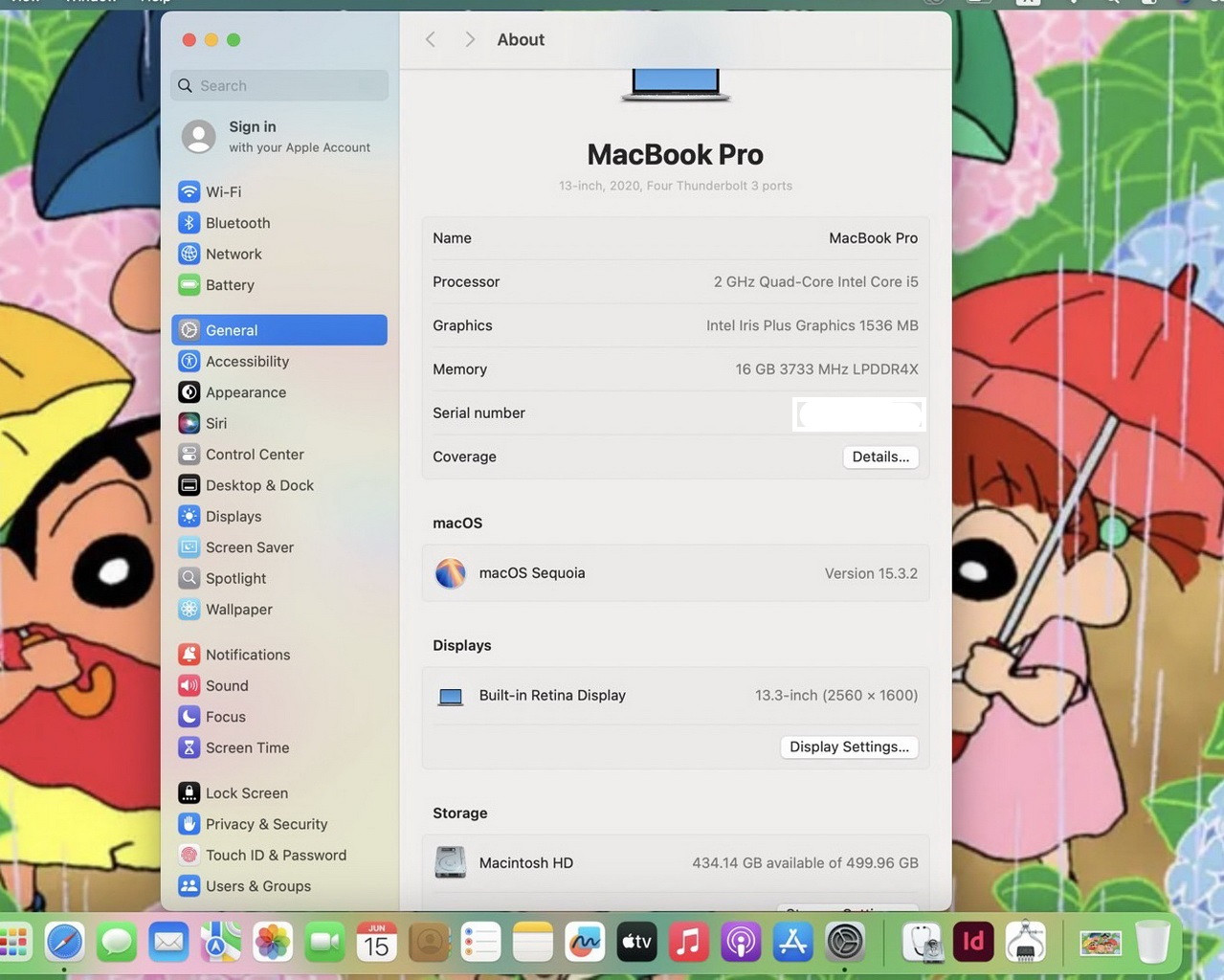Go to Notifications settings
This screenshot has width=1224, height=980.
point(279,655)
